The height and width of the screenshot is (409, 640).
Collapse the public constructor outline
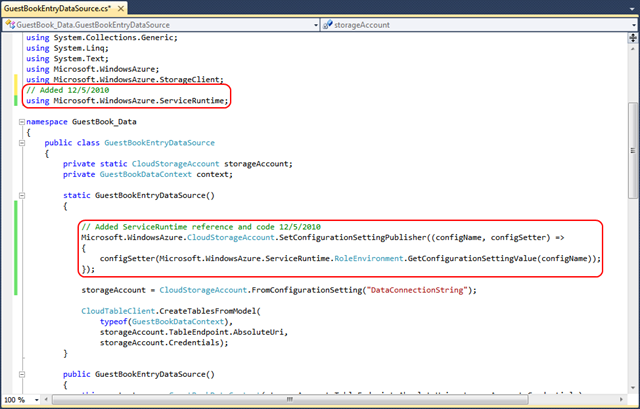click(x=22, y=374)
